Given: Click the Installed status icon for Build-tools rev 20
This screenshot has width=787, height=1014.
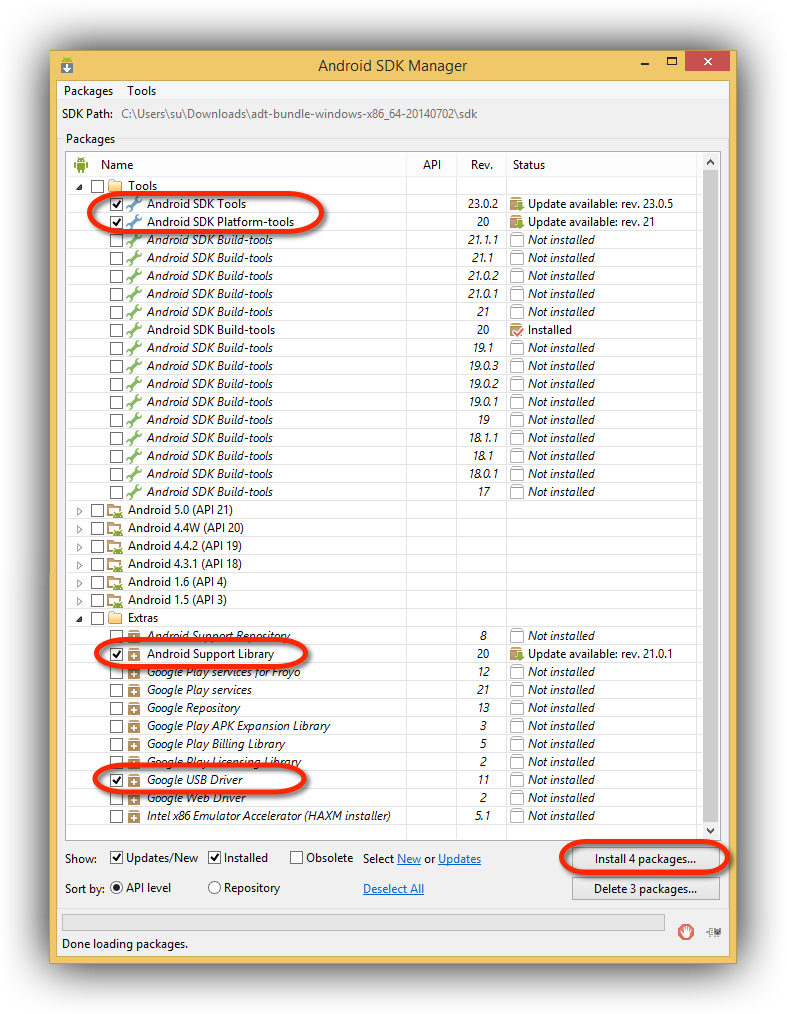Looking at the screenshot, I should click(x=517, y=330).
